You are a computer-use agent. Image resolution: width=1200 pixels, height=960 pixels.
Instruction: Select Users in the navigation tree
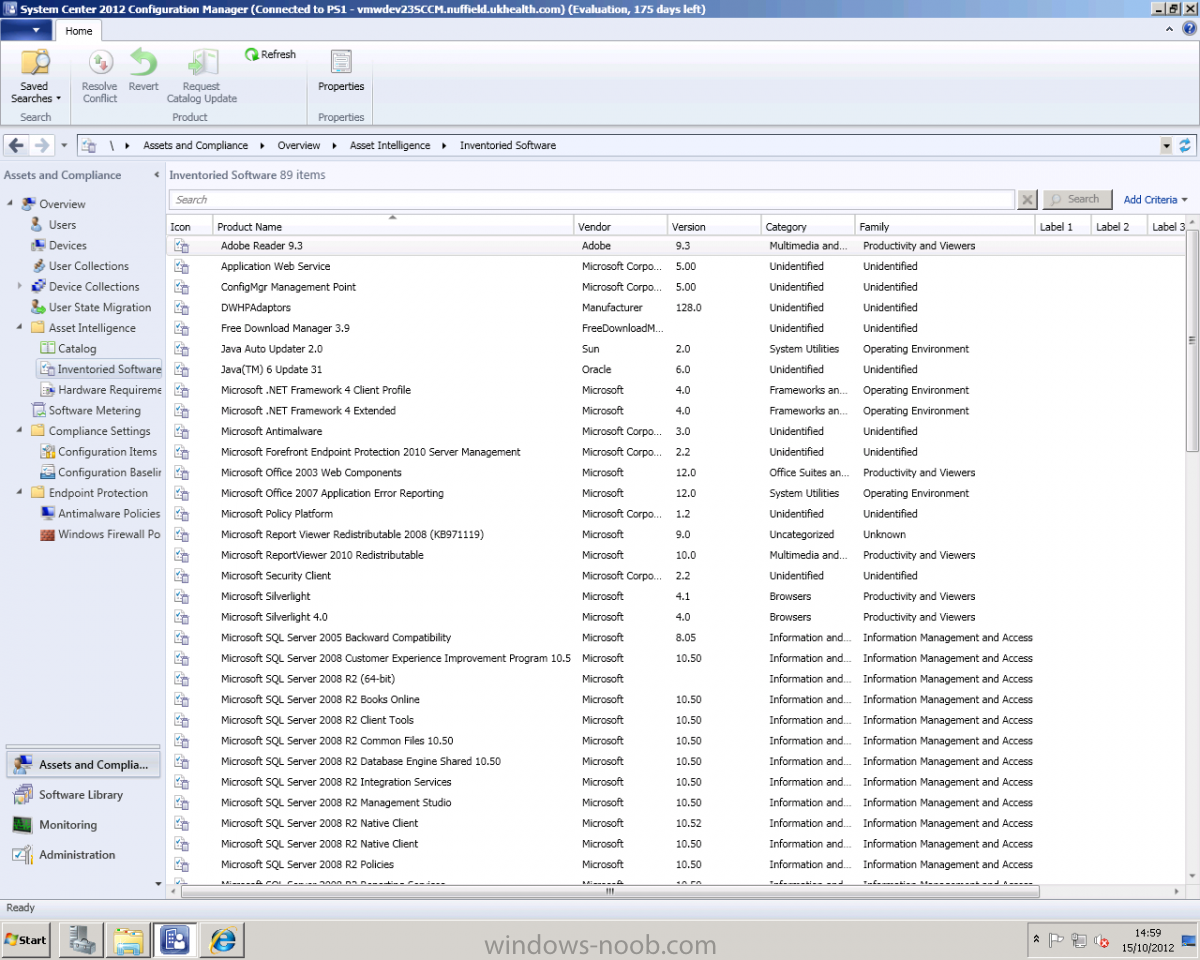[62, 225]
